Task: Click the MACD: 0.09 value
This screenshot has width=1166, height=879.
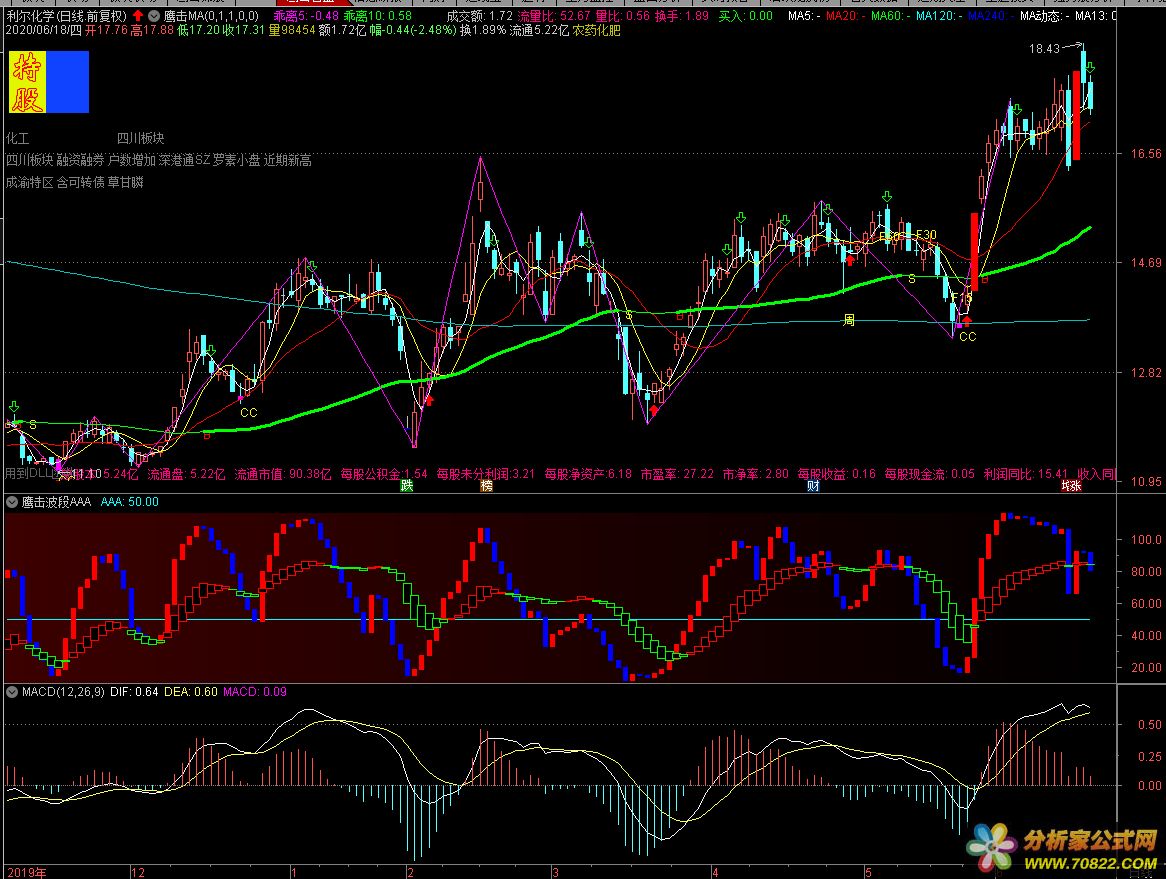Action: tap(255, 692)
